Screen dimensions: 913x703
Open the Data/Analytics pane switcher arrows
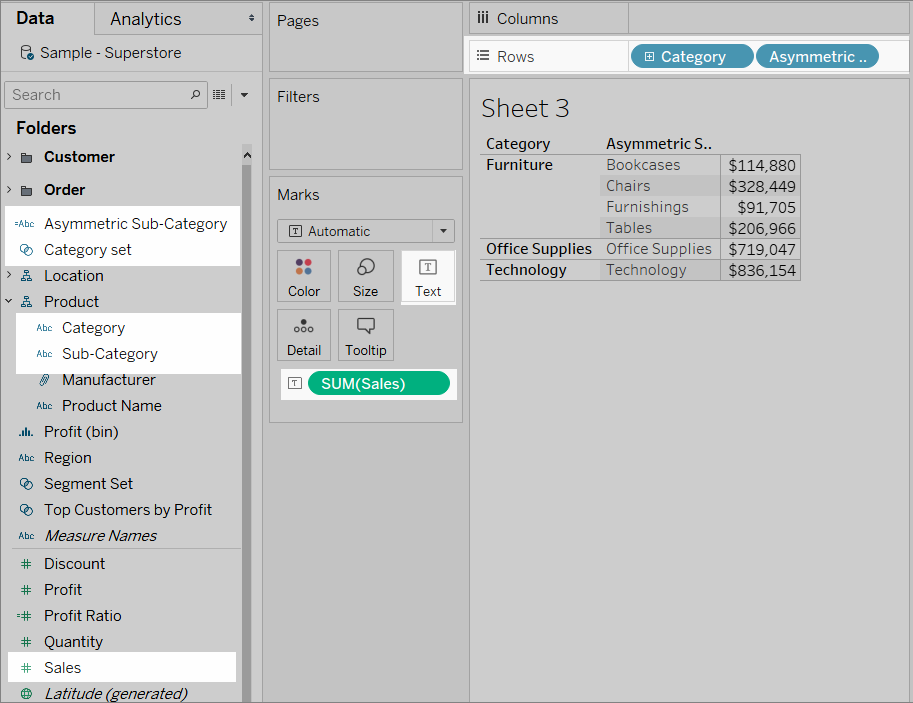[x=251, y=18]
